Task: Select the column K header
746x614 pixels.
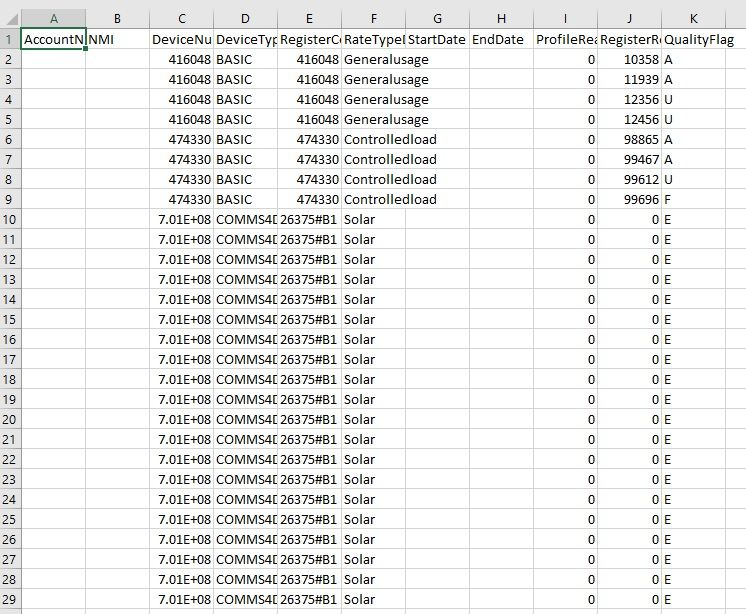Action: coord(693,17)
